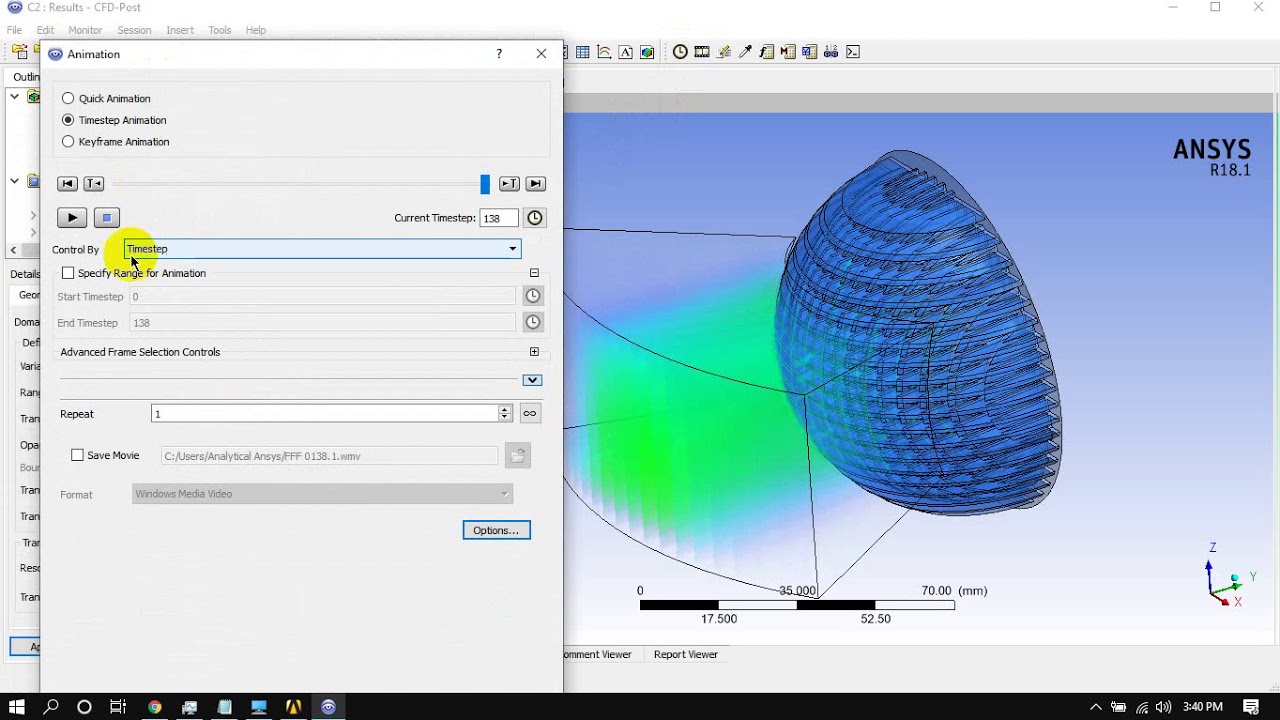Open the Insert menu
1280x720 pixels.
click(180, 30)
